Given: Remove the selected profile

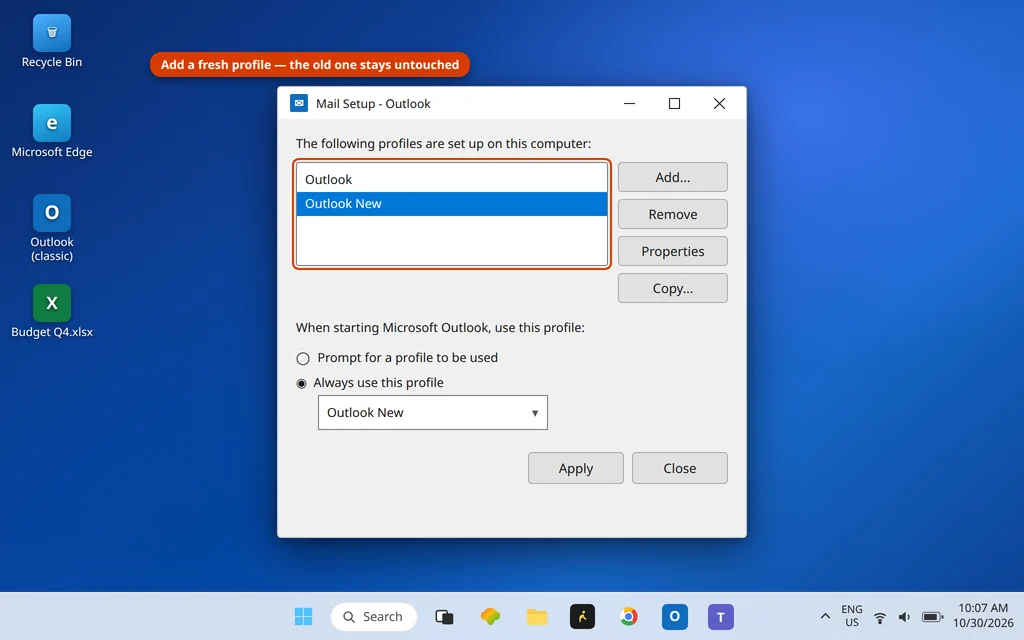Looking at the screenshot, I should tap(673, 214).
